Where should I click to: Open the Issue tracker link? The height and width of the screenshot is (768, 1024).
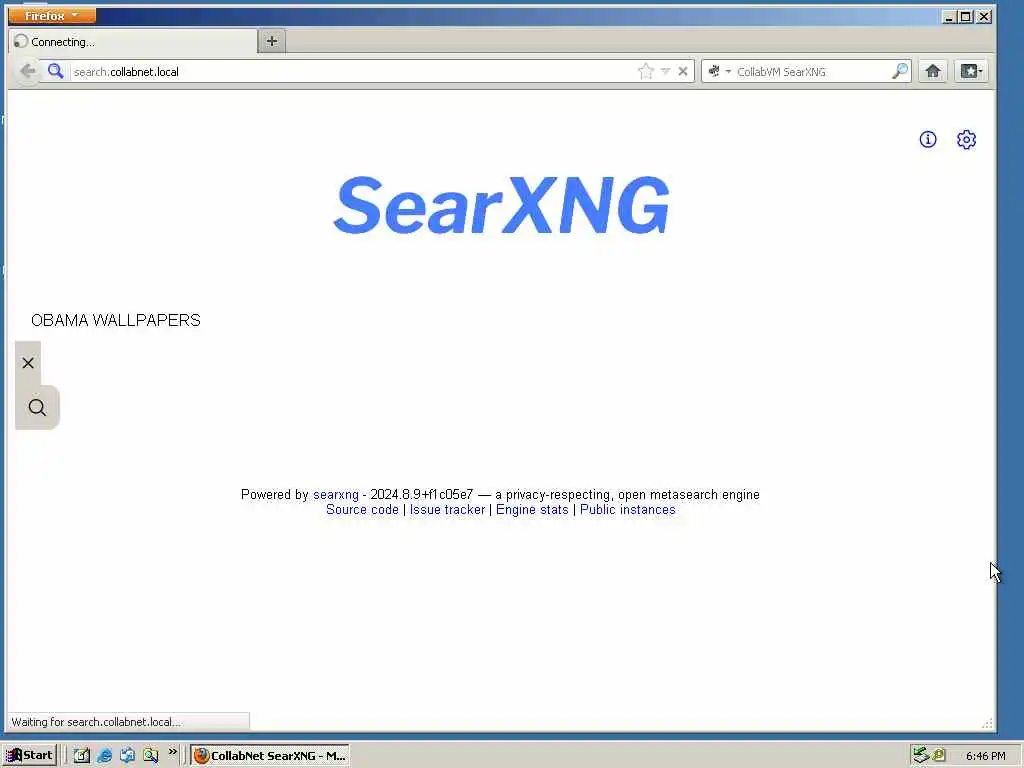447,509
